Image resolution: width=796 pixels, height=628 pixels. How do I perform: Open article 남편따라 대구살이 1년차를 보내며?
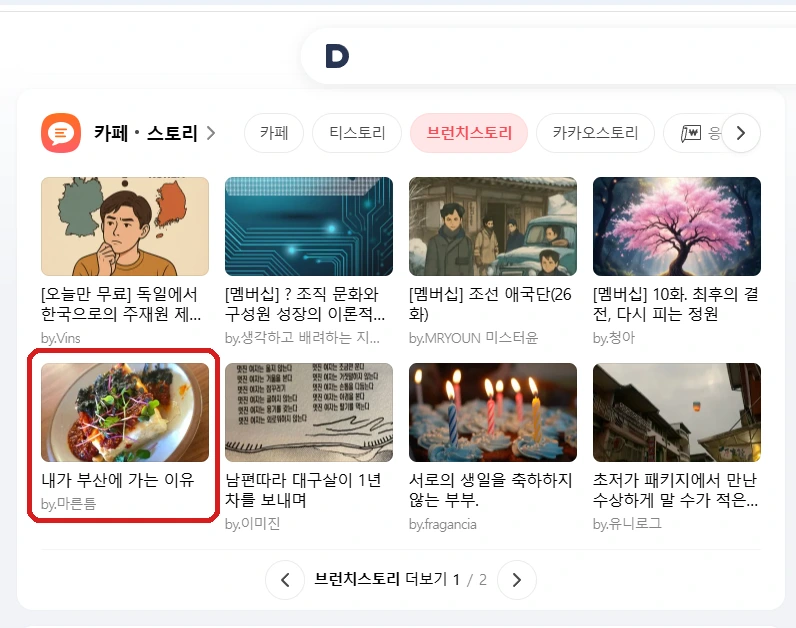click(303, 490)
